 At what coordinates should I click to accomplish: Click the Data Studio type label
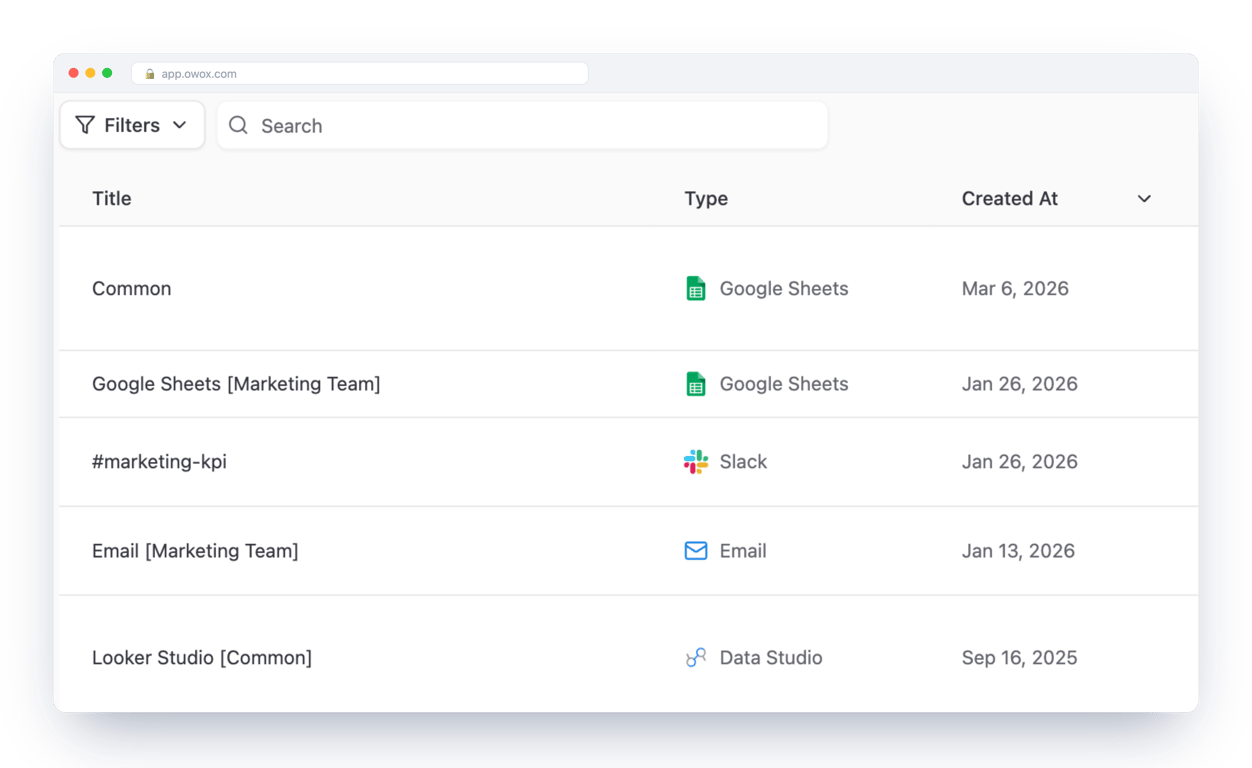(x=771, y=657)
